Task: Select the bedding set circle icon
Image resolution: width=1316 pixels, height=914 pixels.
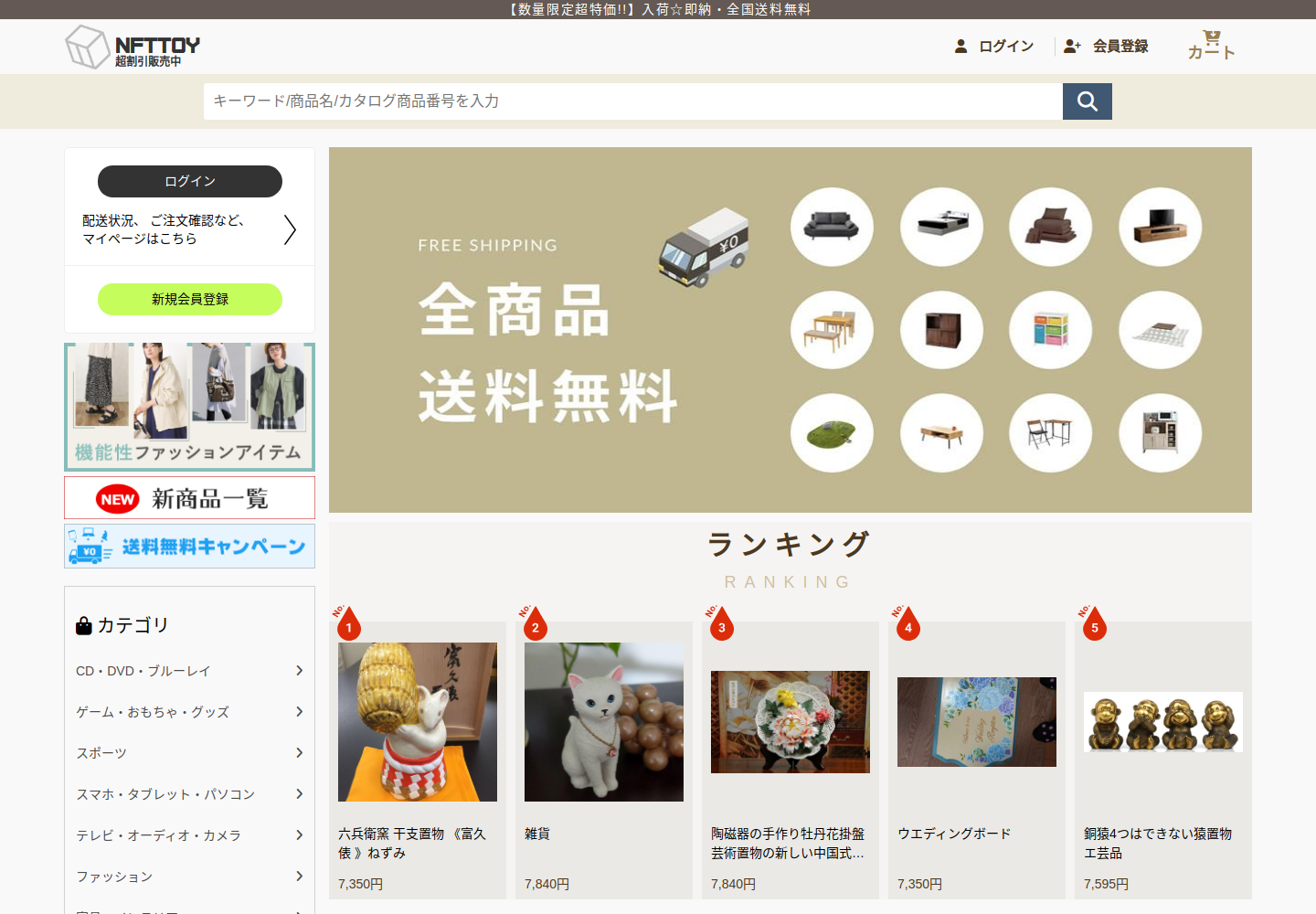Action: (x=1050, y=227)
